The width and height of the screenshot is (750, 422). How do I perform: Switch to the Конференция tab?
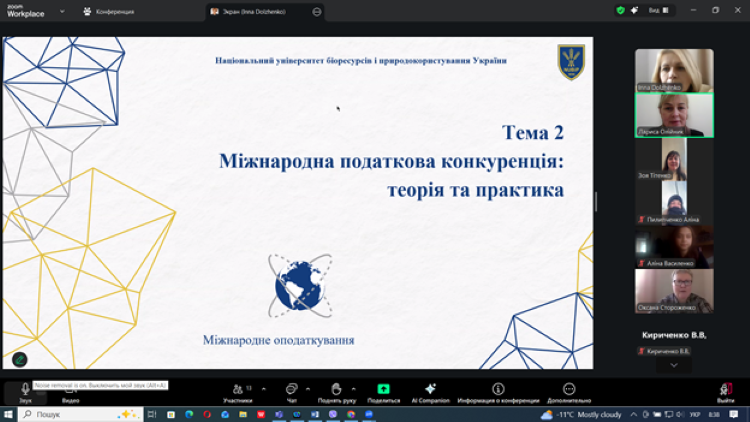(109, 11)
